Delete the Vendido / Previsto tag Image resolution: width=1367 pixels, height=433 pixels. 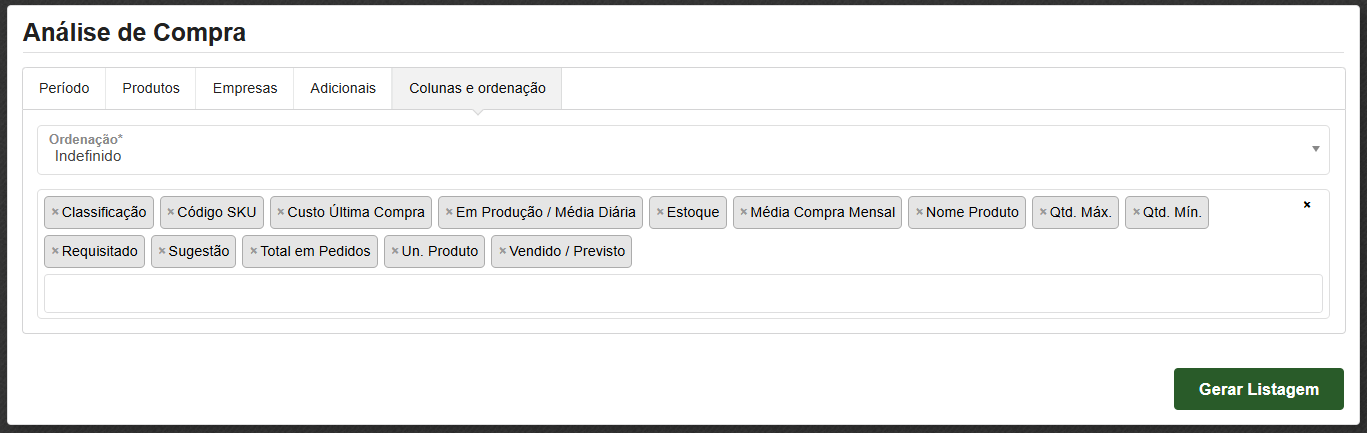(502, 251)
